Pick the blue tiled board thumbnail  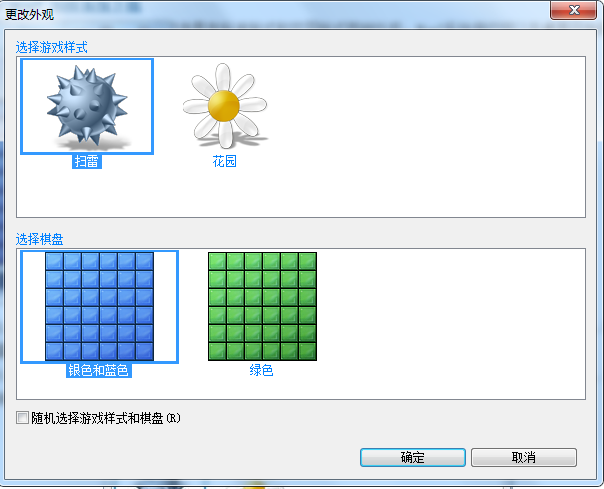(99, 307)
